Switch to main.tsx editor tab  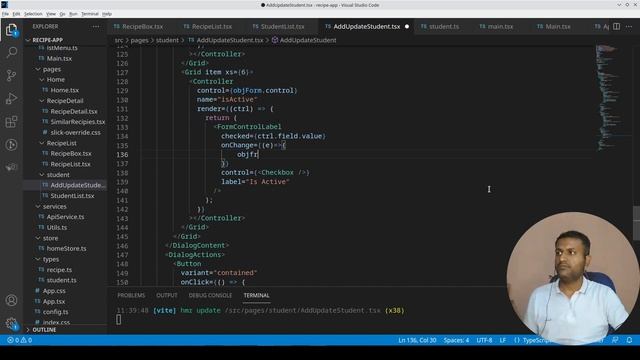click(x=500, y=27)
